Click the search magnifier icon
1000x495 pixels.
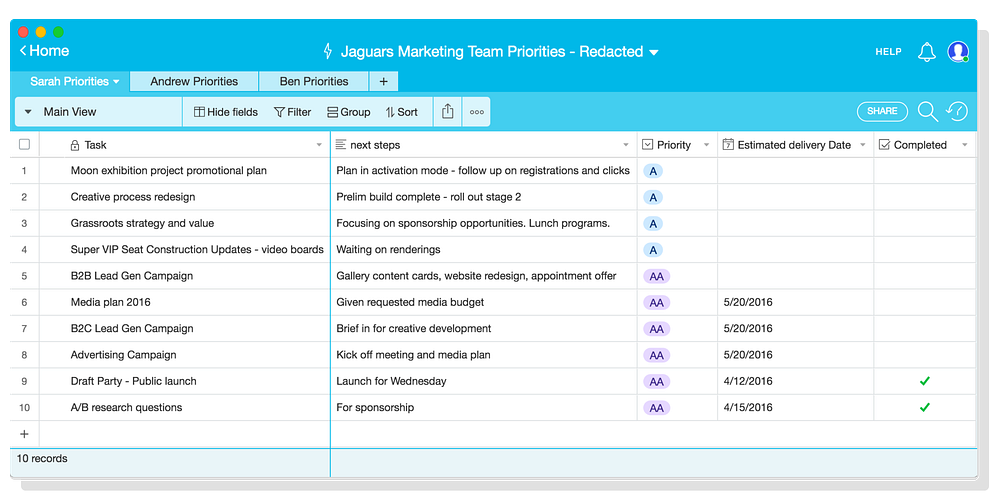(x=927, y=112)
